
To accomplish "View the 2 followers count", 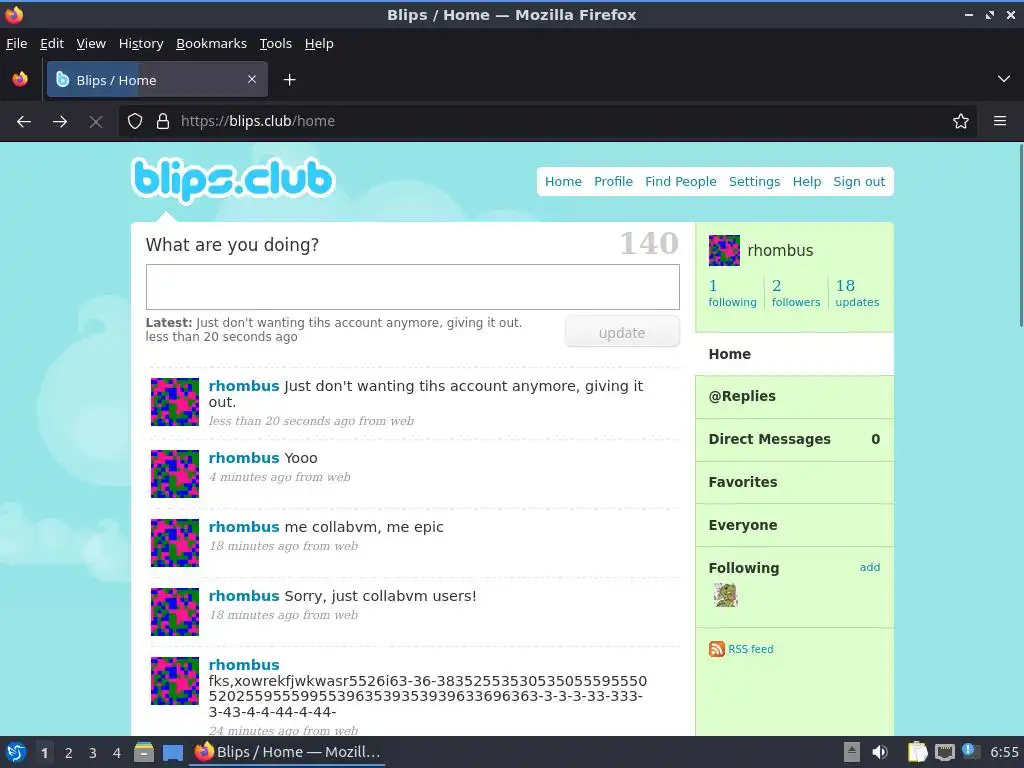I will (795, 293).
